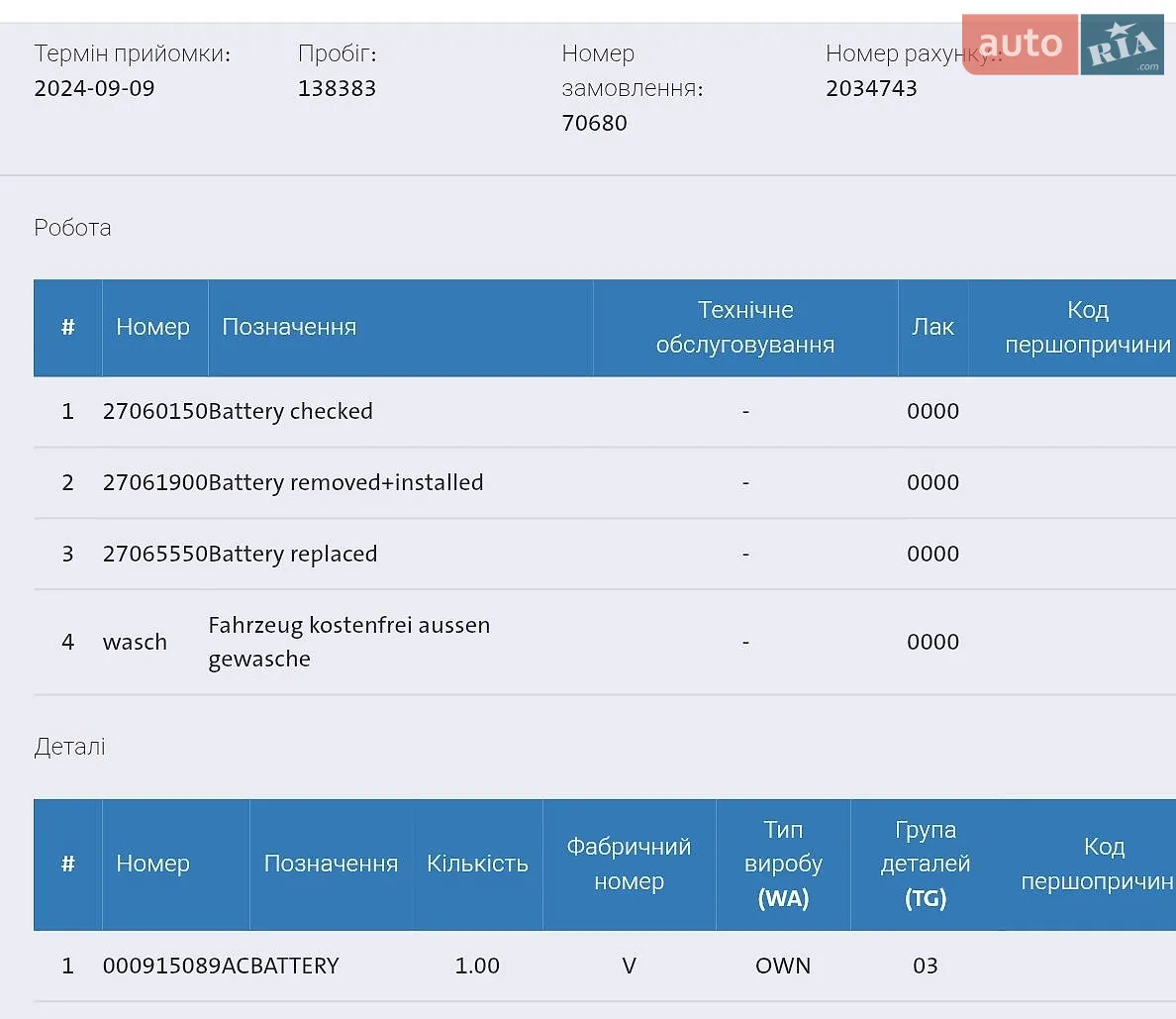This screenshot has height=1019, width=1176.
Task: Click the 0000 value in Battery checked row
Action: tap(933, 411)
